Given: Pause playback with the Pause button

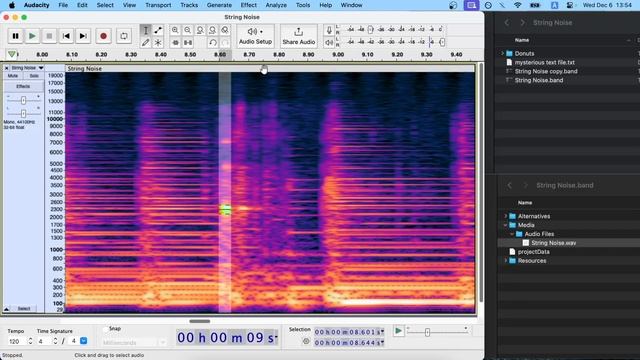Looking at the screenshot, I should [16, 36].
